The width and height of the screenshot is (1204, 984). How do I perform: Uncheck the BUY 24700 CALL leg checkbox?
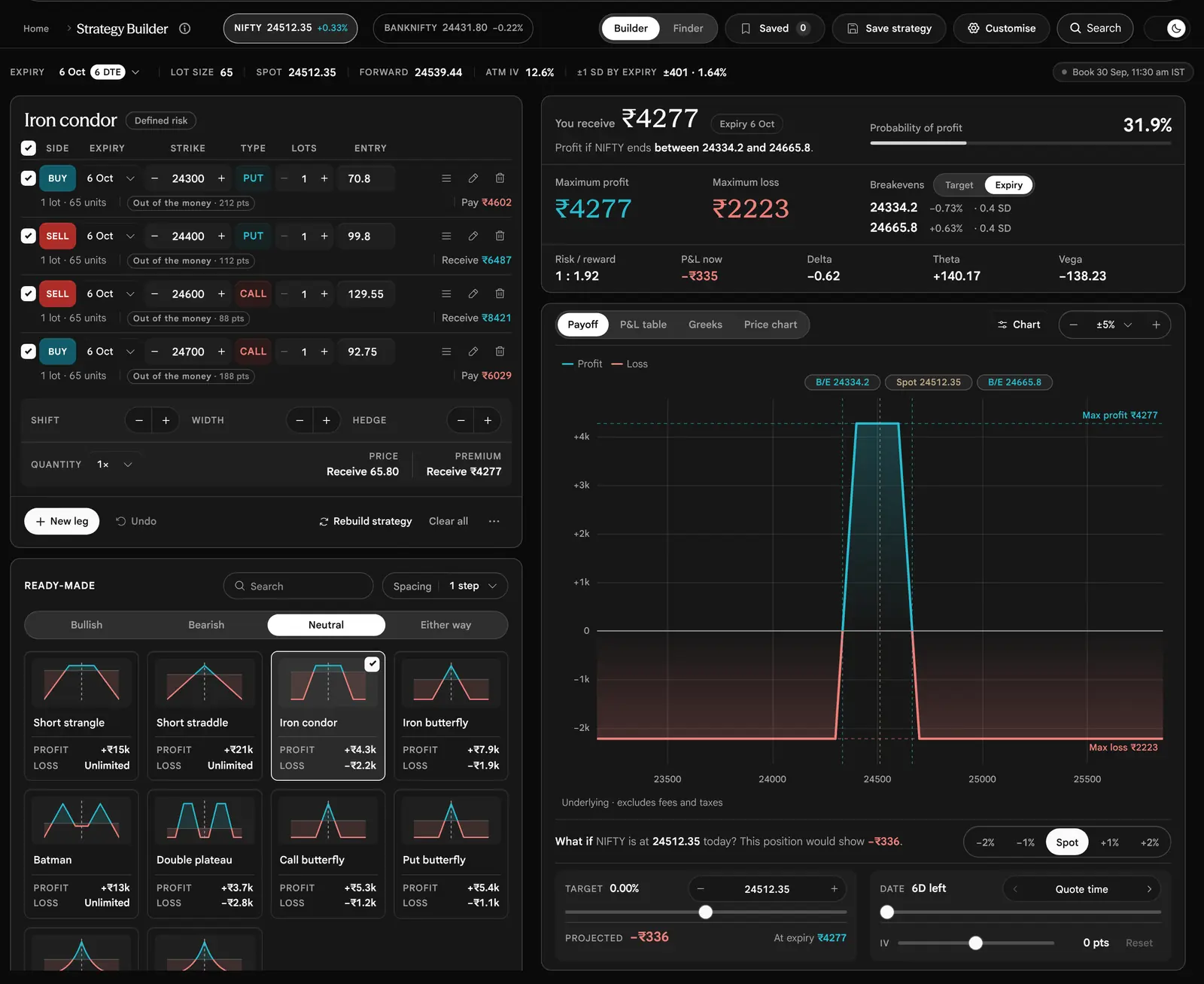tap(29, 352)
